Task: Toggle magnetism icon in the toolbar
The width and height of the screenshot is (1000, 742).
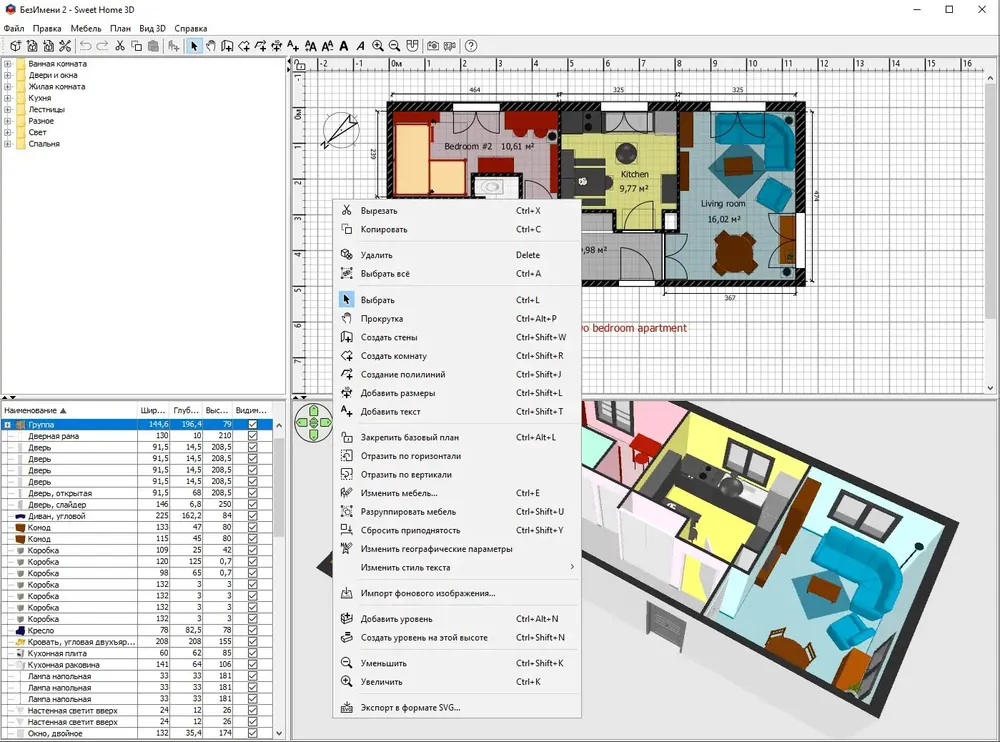Action: tap(413, 46)
